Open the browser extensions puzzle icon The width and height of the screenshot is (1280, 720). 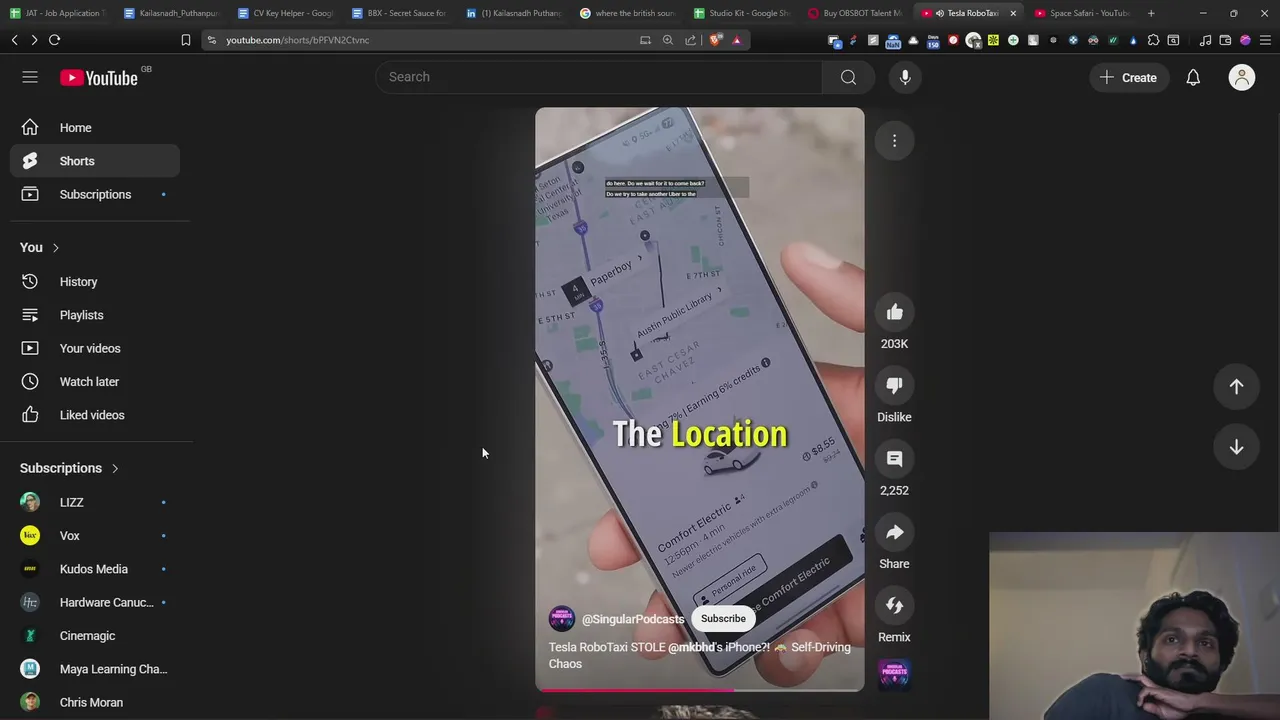(1153, 40)
